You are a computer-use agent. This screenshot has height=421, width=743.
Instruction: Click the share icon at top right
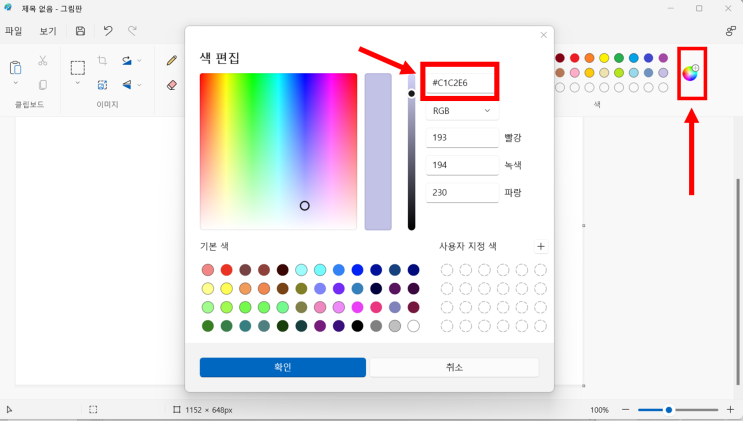(x=731, y=31)
